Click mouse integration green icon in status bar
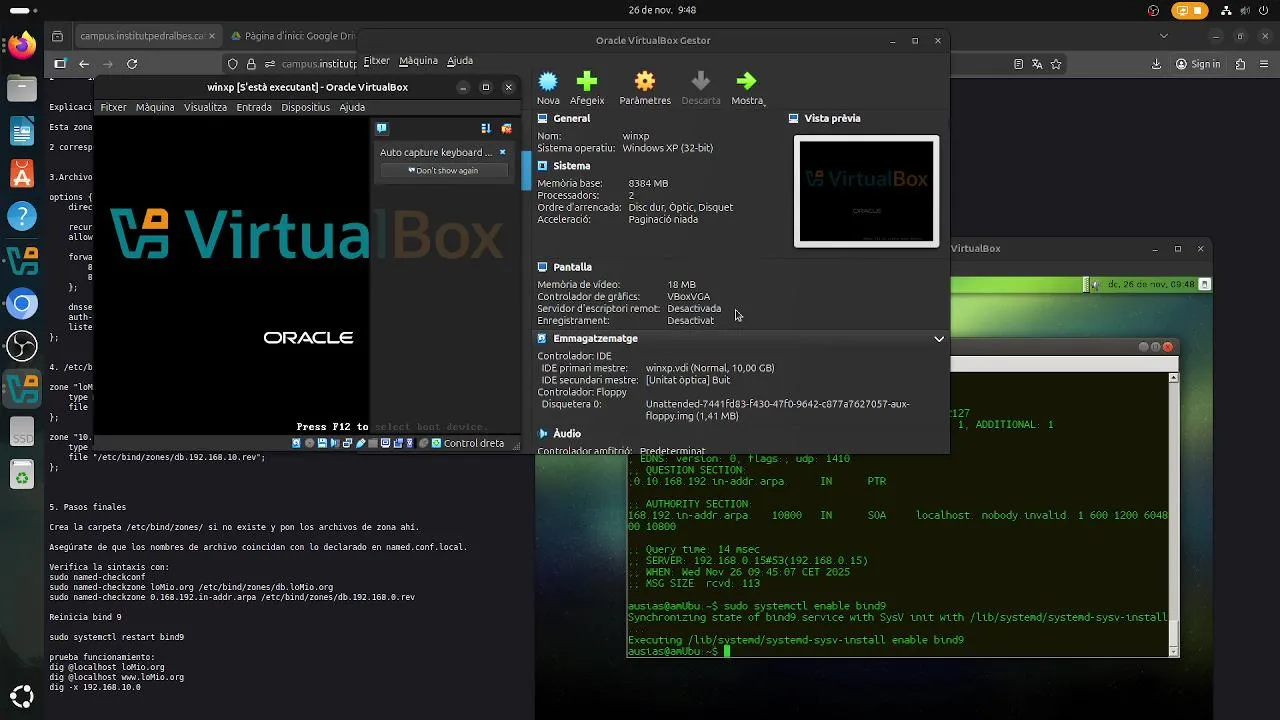 click(x=436, y=443)
